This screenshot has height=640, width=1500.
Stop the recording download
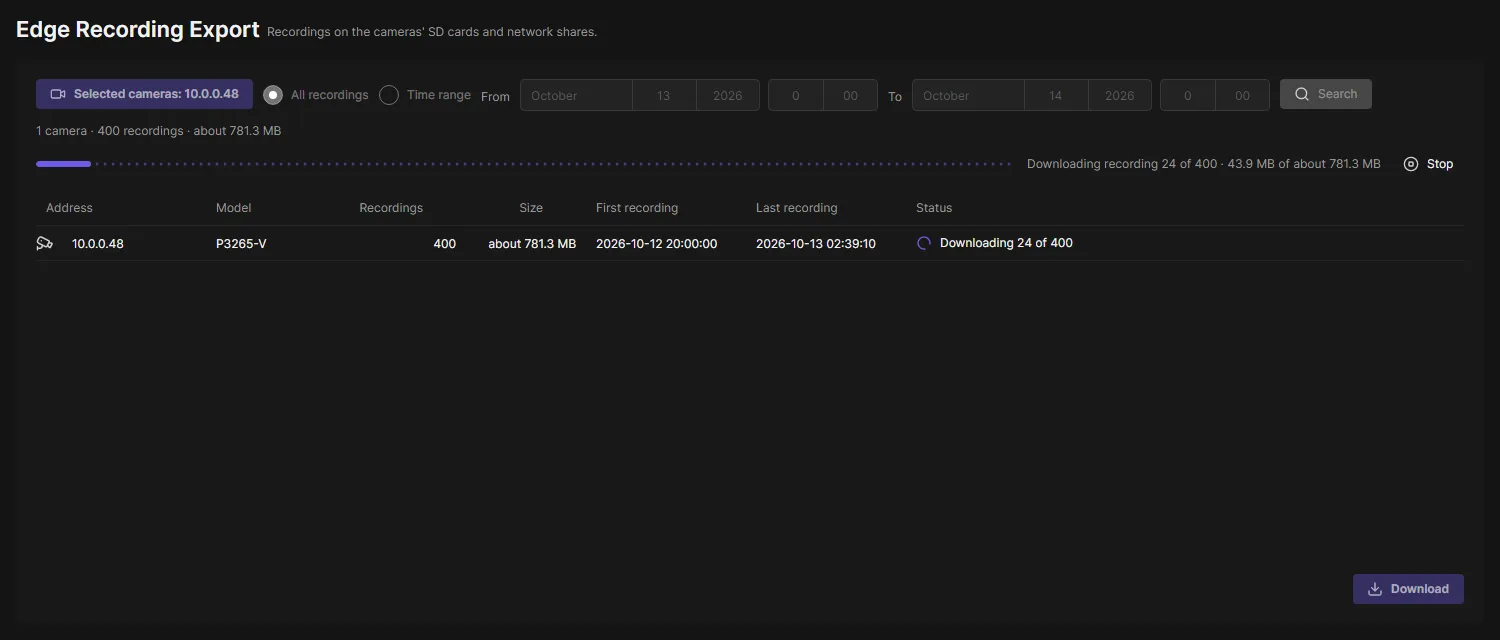coord(1428,164)
